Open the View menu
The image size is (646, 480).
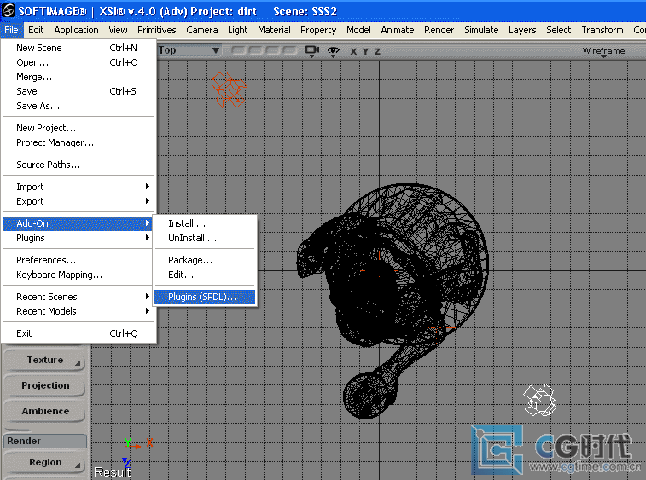pyautogui.click(x=118, y=30)
